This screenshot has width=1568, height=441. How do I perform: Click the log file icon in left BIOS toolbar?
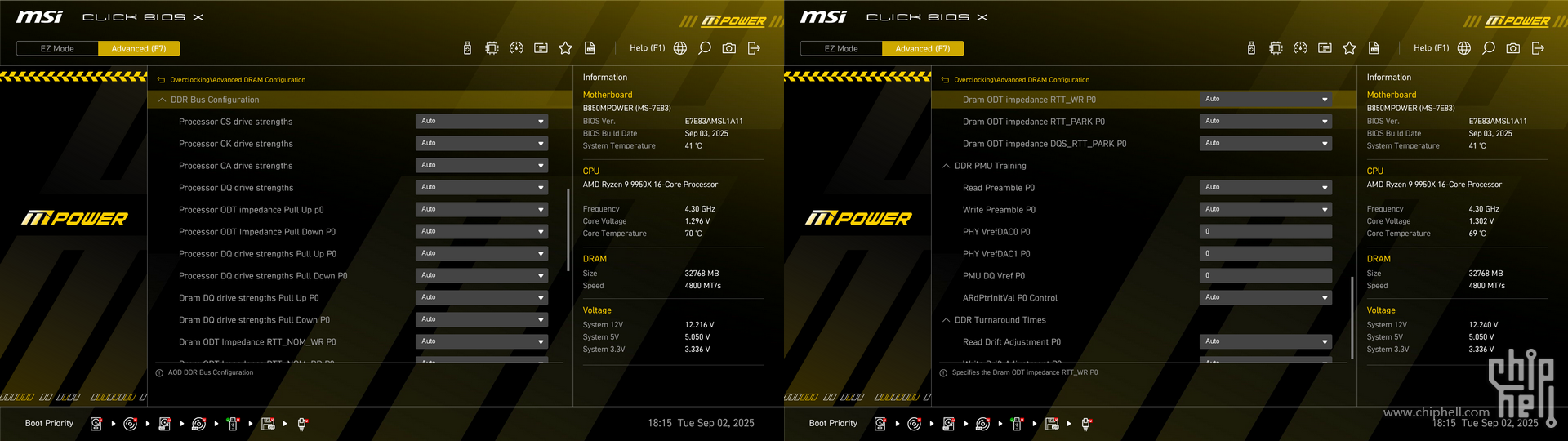(x=590, y=48)
